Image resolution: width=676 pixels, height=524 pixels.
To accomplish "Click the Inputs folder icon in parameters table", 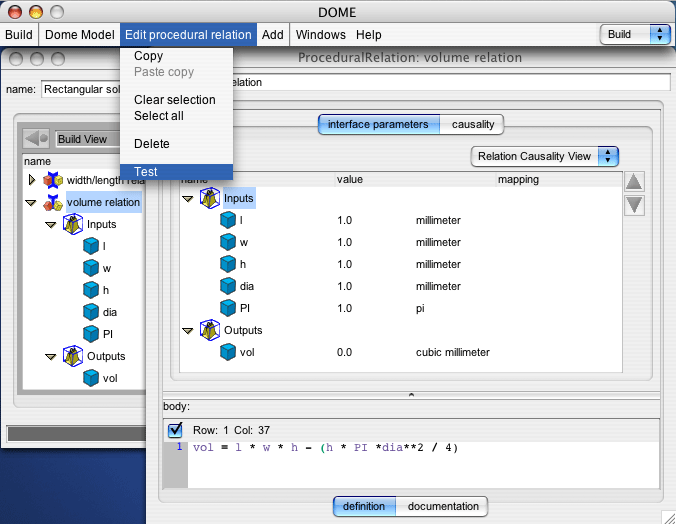I will pos(210,198).
